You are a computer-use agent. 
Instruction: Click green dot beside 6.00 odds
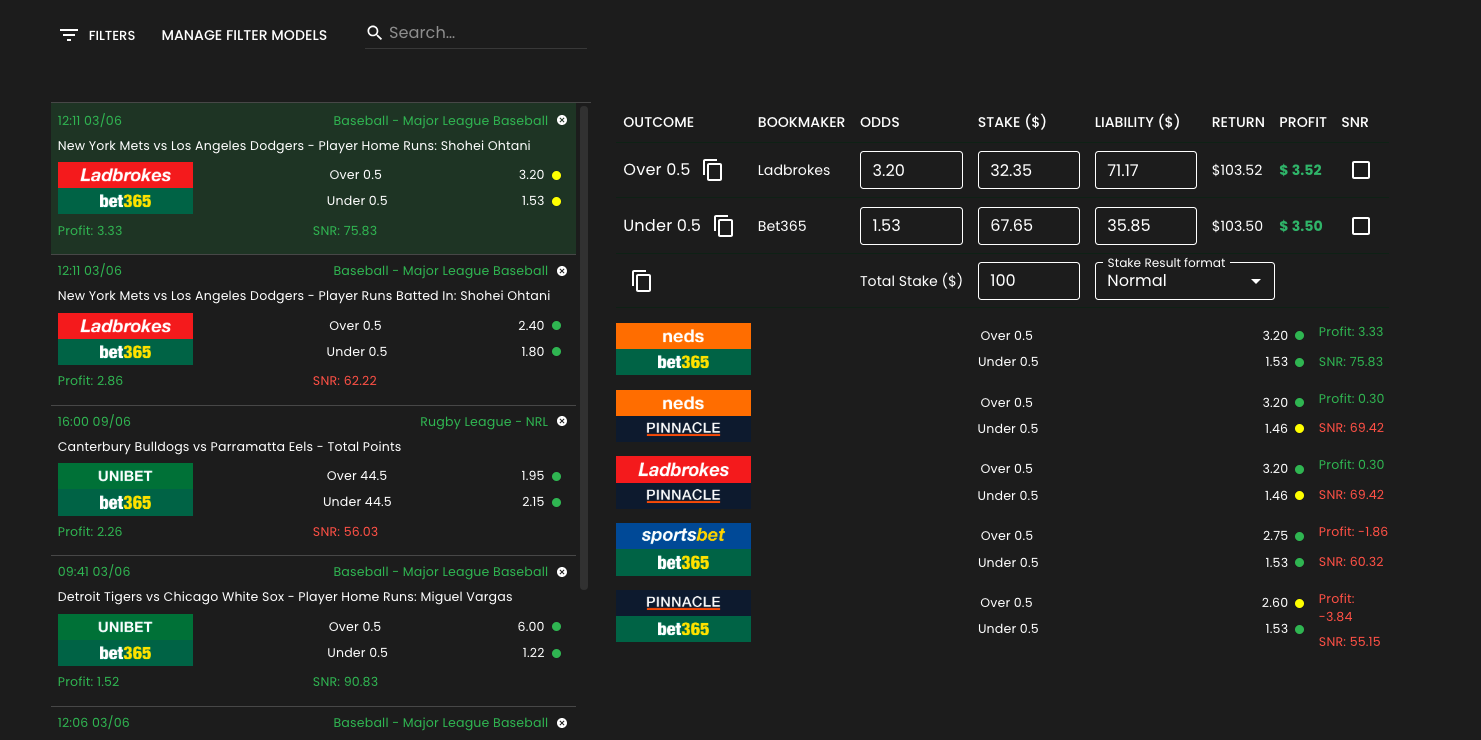(556, 627)
